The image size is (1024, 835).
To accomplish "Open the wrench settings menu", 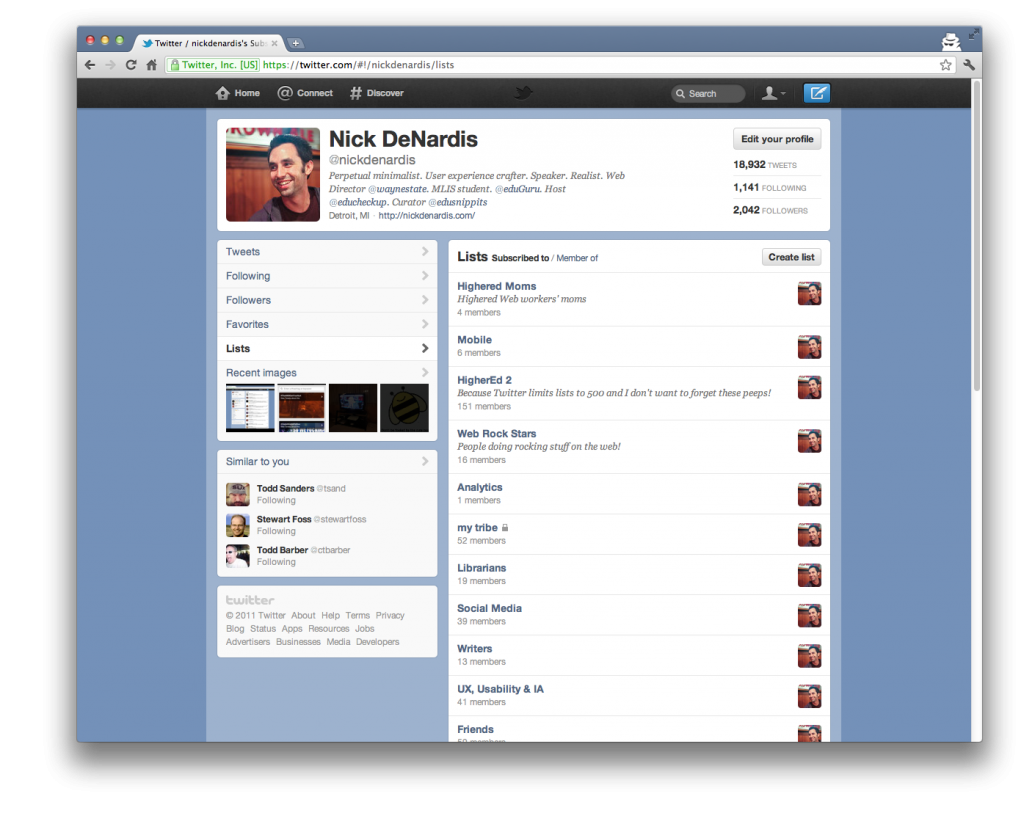I will click(x=968, y=65).
